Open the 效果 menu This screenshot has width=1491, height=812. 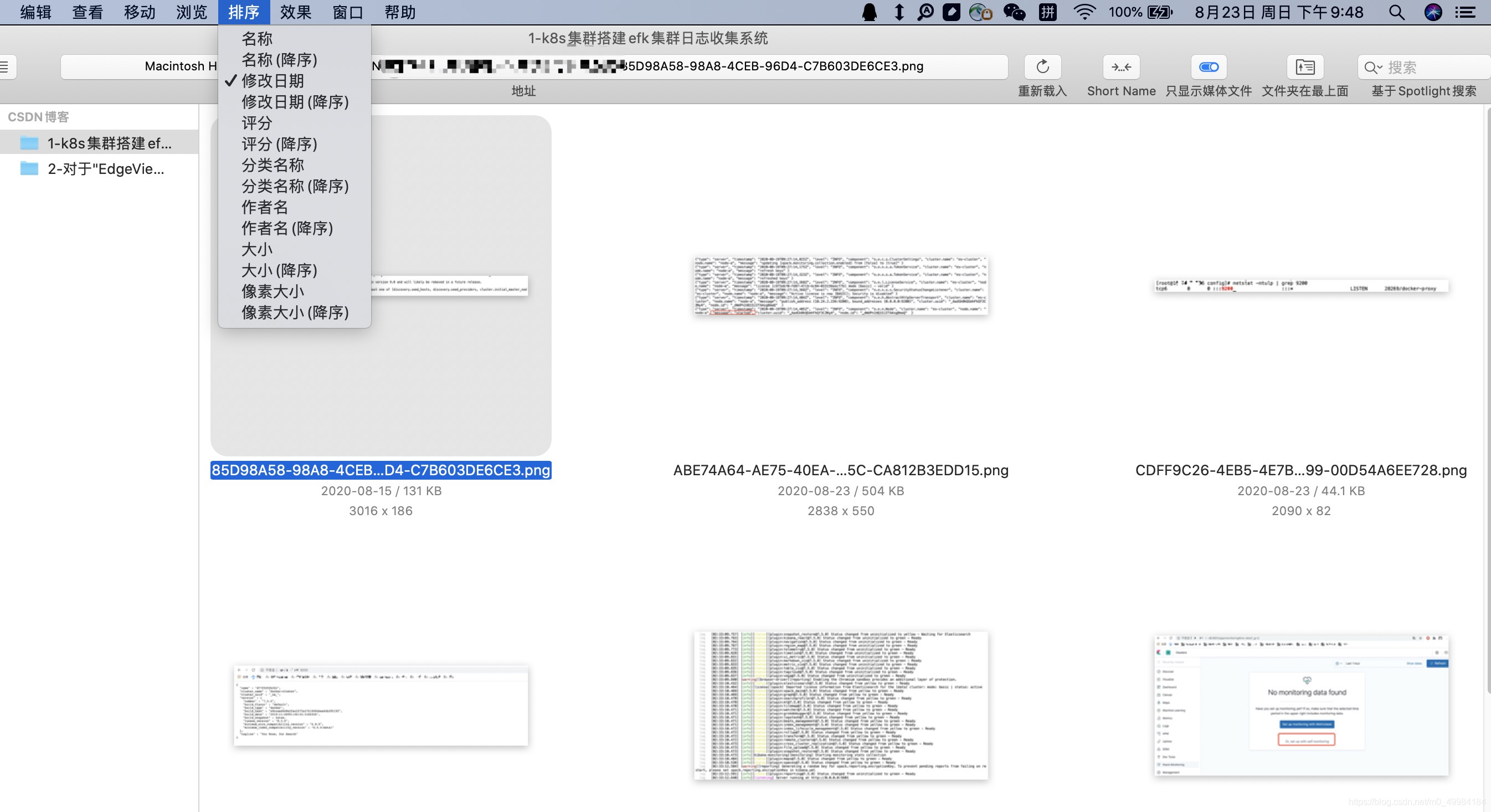[x=296, y=12]
